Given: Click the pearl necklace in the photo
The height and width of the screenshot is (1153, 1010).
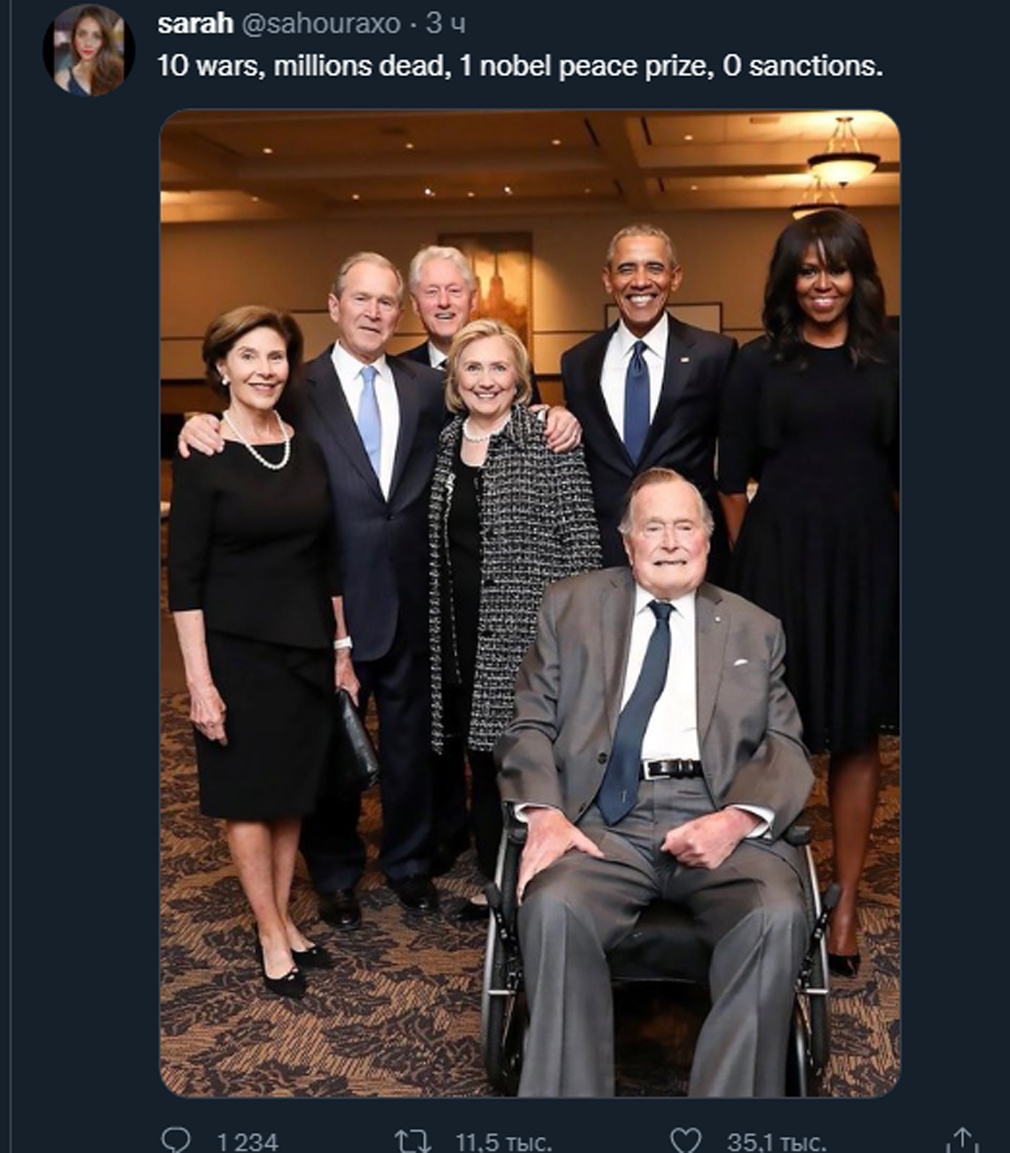Looking at the screenshot, I should [257, 443].
